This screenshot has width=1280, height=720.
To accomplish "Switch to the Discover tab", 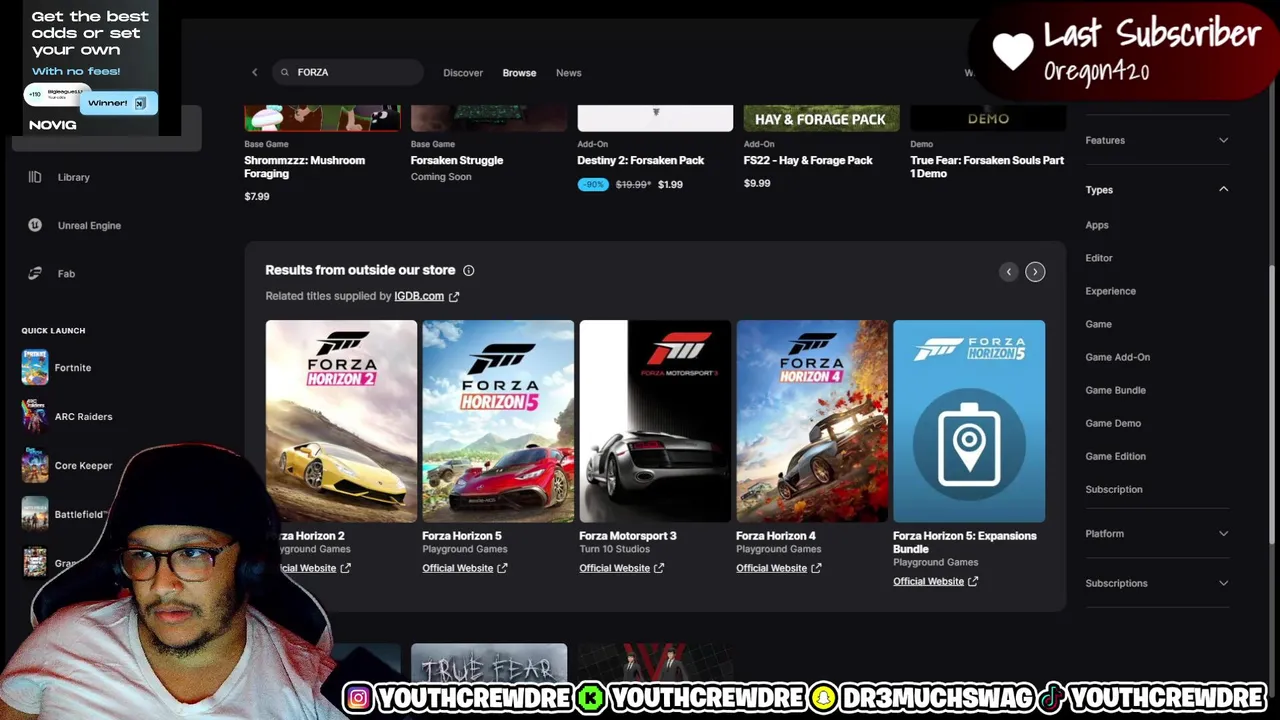I will (463, 72).
